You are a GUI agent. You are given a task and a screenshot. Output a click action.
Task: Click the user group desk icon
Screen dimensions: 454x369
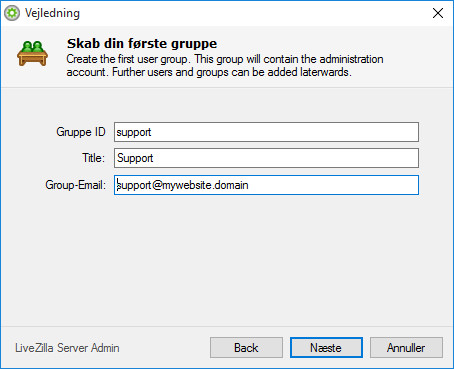point(32,53)
